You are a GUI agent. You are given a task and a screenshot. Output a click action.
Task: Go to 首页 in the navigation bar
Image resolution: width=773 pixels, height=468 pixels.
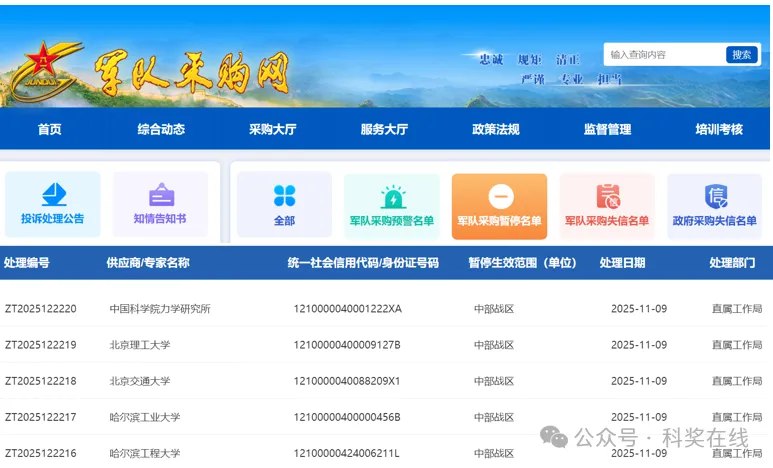[50, 129]
